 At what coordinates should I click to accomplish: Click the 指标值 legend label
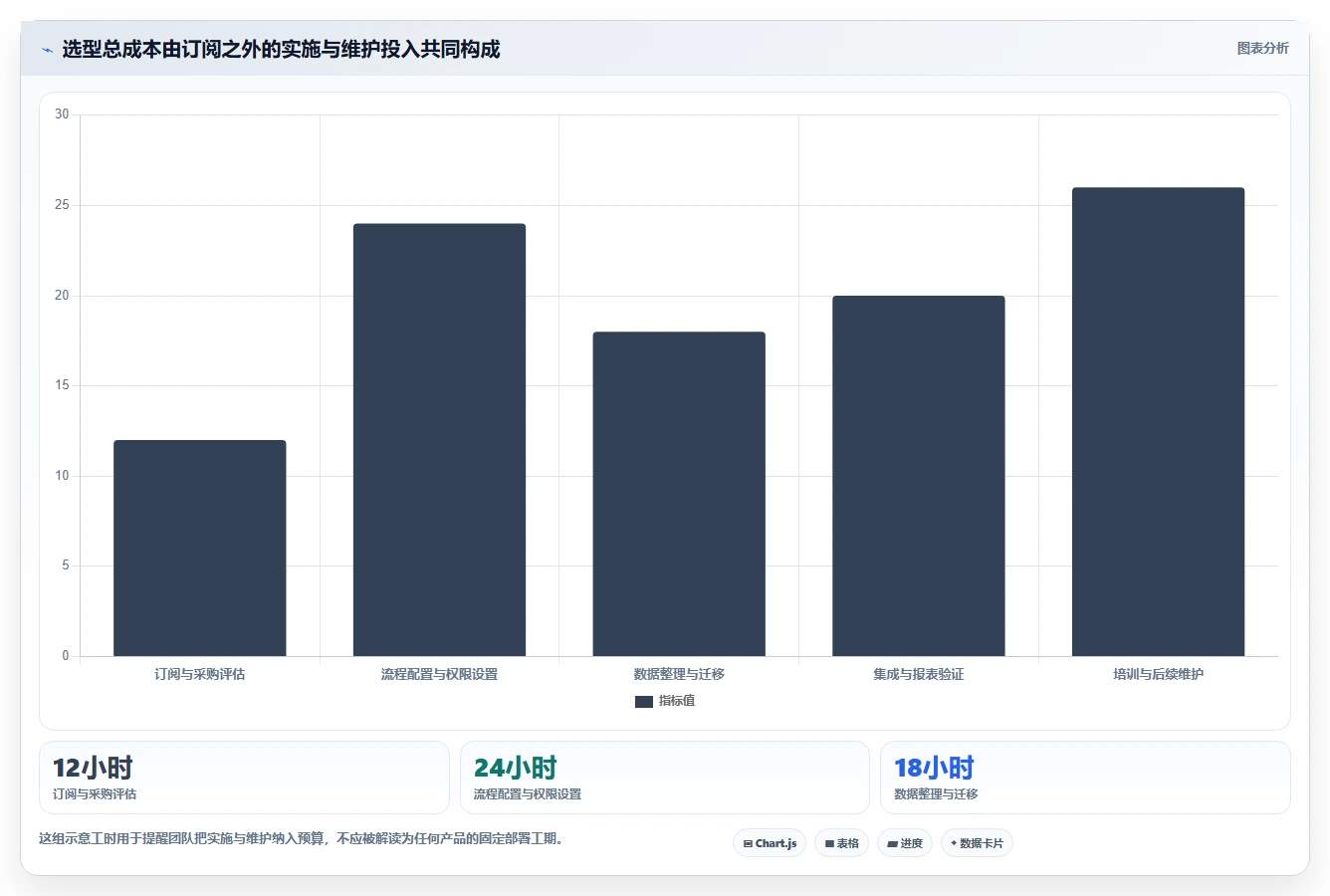pyautogui.click(x=677, y=701)
